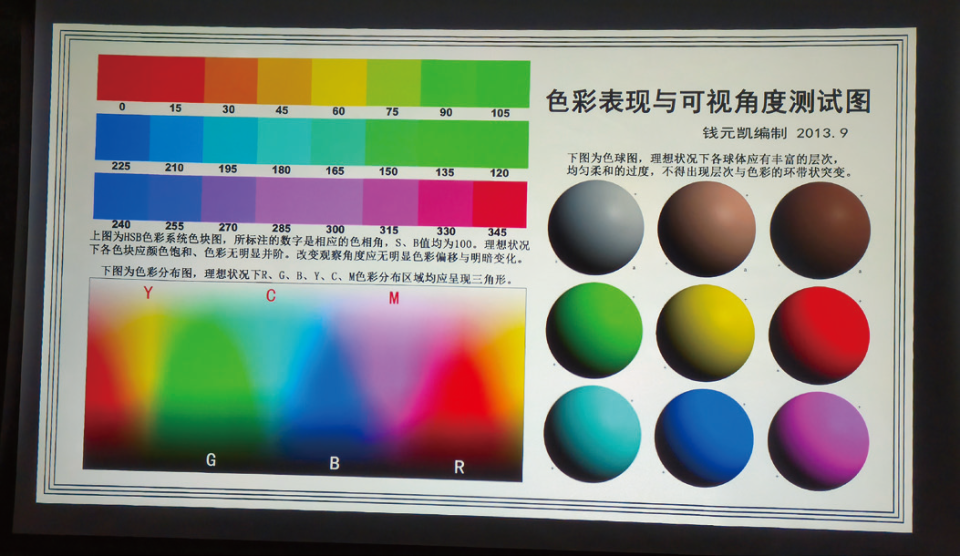This screenshot has height=556, width=960.
Task: Click the title 色彩表现与可视角度测试图
Action: point(708,102)
